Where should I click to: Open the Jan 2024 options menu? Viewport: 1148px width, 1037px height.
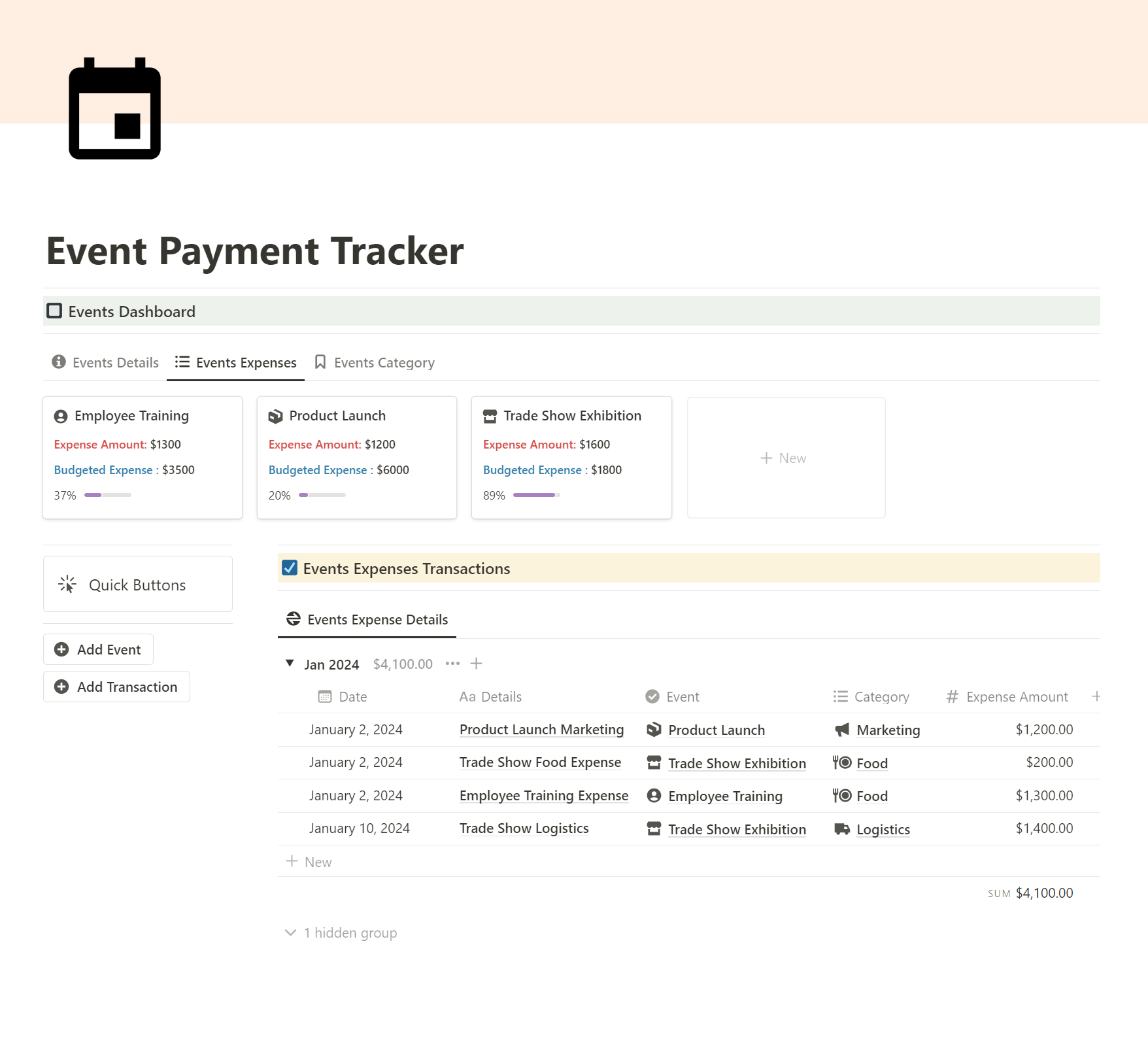pos(452,663)
